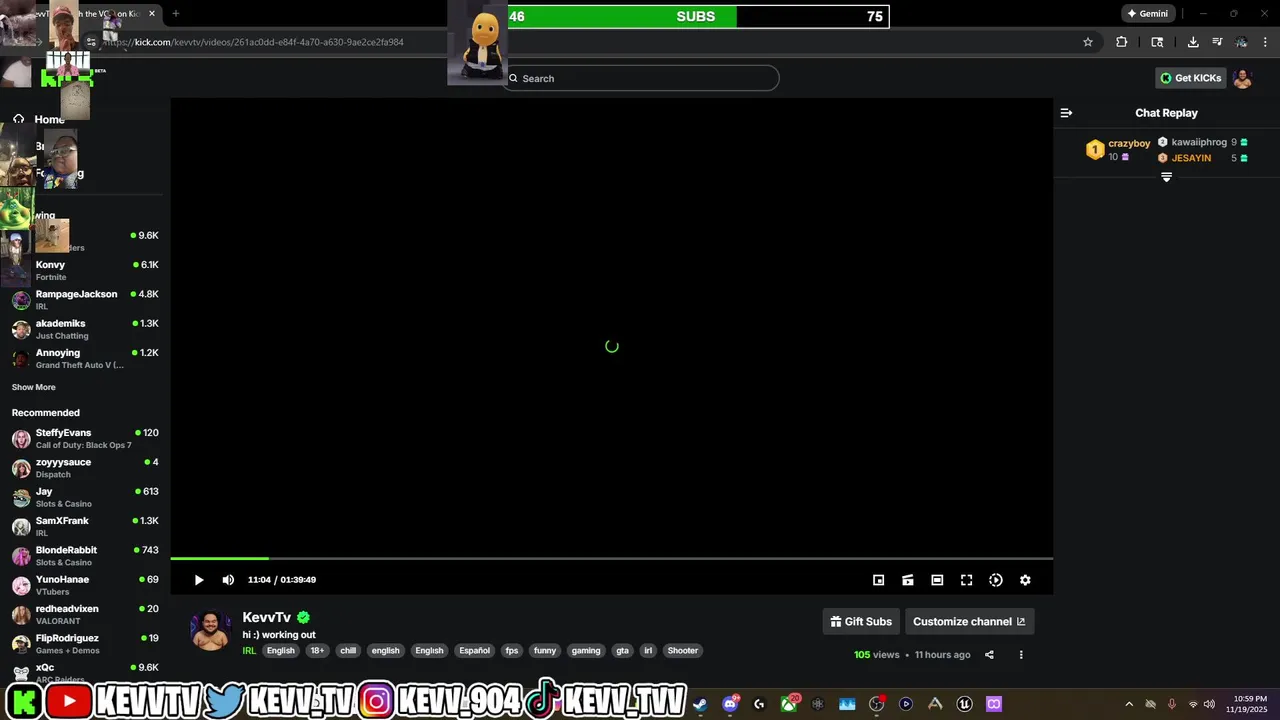The height and width of the screenshot is (720, 1280).
Task: Open Xbox app from taskbar
Action: pyautogui.click(x=789, y=704)
